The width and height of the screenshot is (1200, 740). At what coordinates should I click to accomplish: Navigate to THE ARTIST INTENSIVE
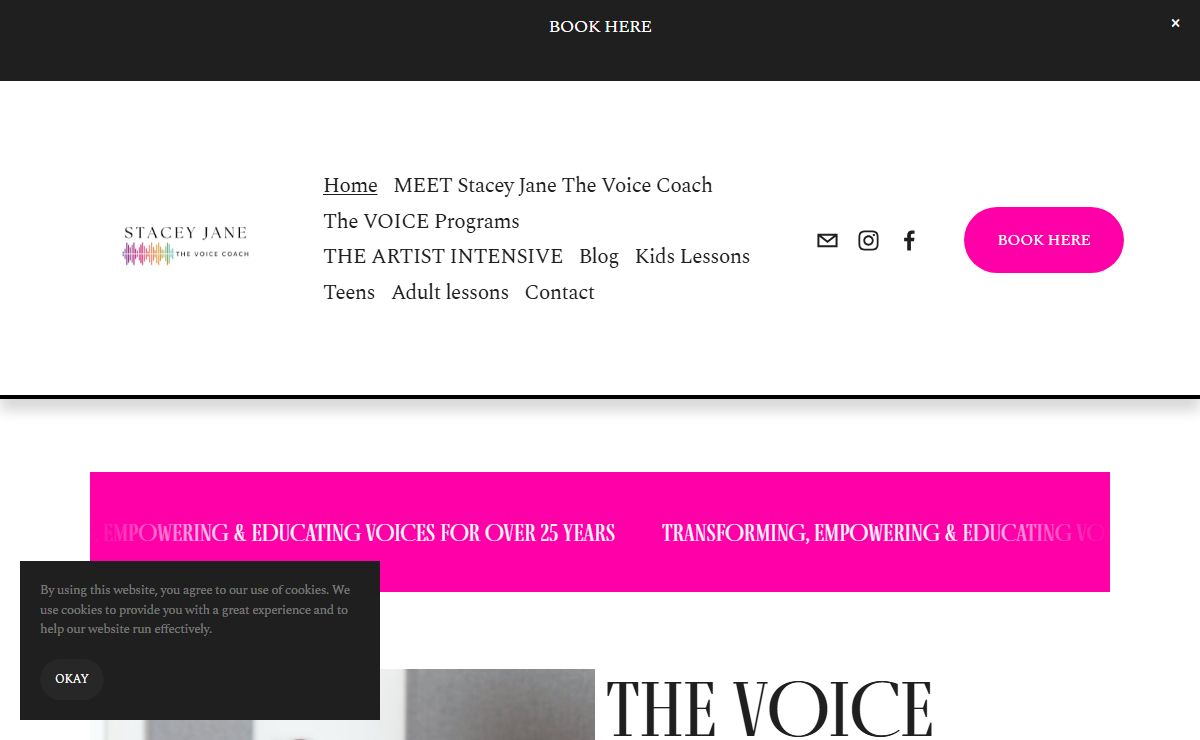click(443, 256)
